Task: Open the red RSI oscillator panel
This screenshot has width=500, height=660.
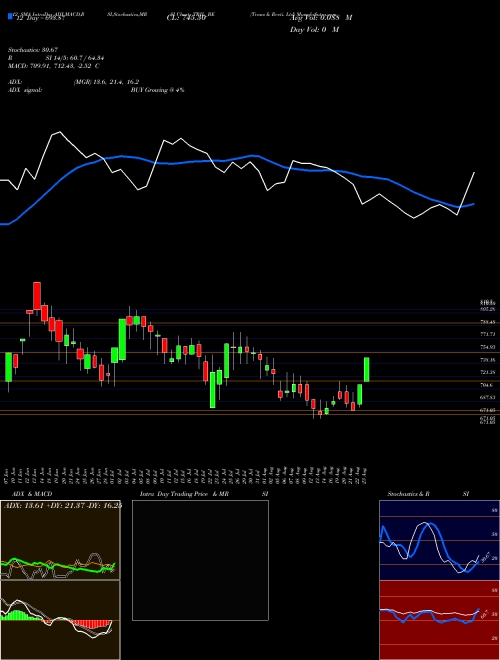Action: 439,620
